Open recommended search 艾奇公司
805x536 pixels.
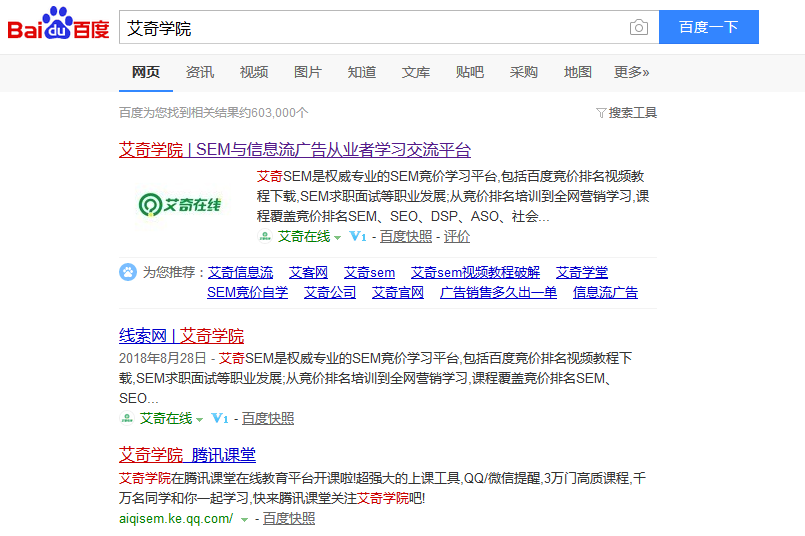tap(330, 293)
